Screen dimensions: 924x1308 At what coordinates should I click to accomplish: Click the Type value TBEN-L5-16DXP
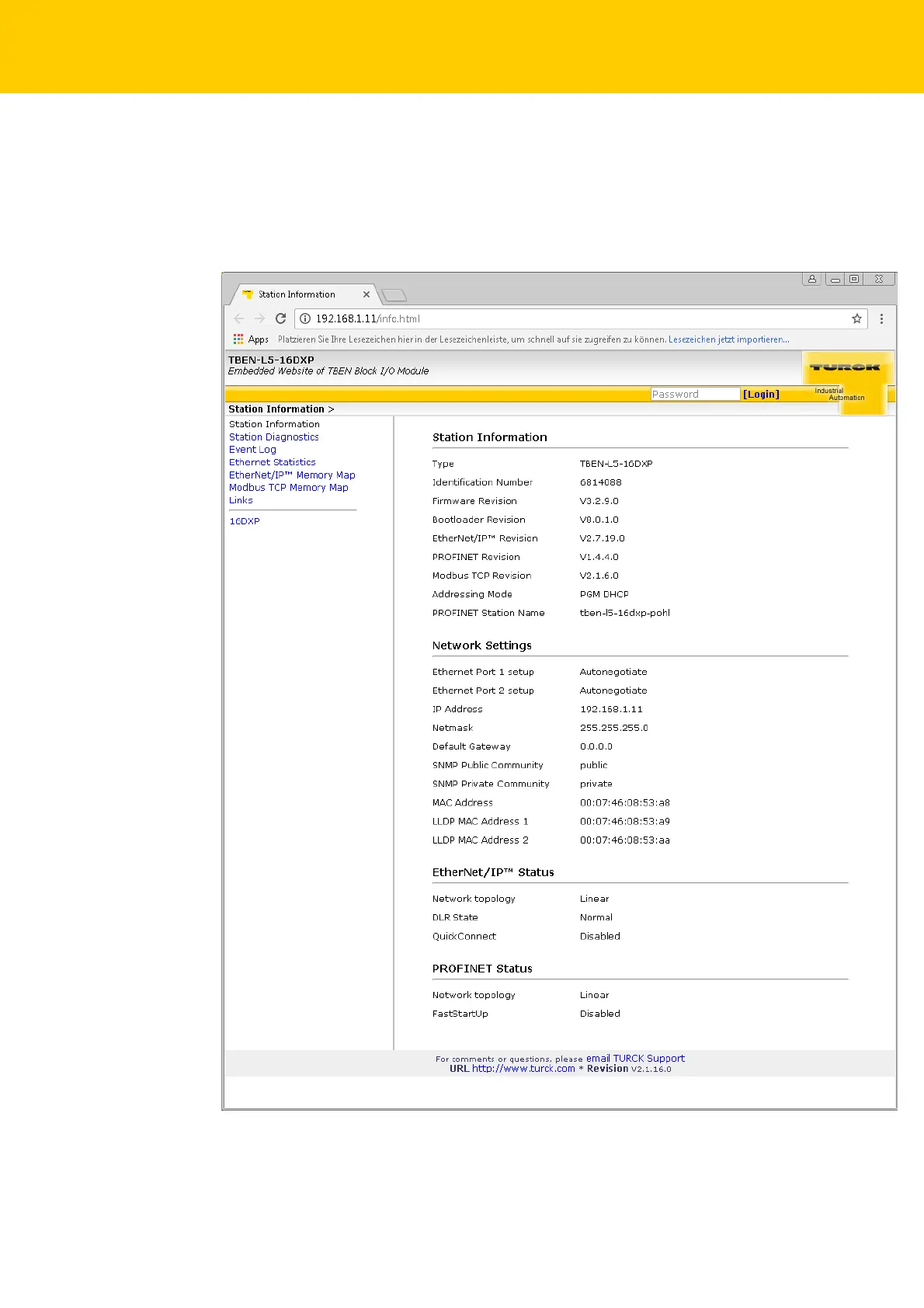tap(616, 464)
